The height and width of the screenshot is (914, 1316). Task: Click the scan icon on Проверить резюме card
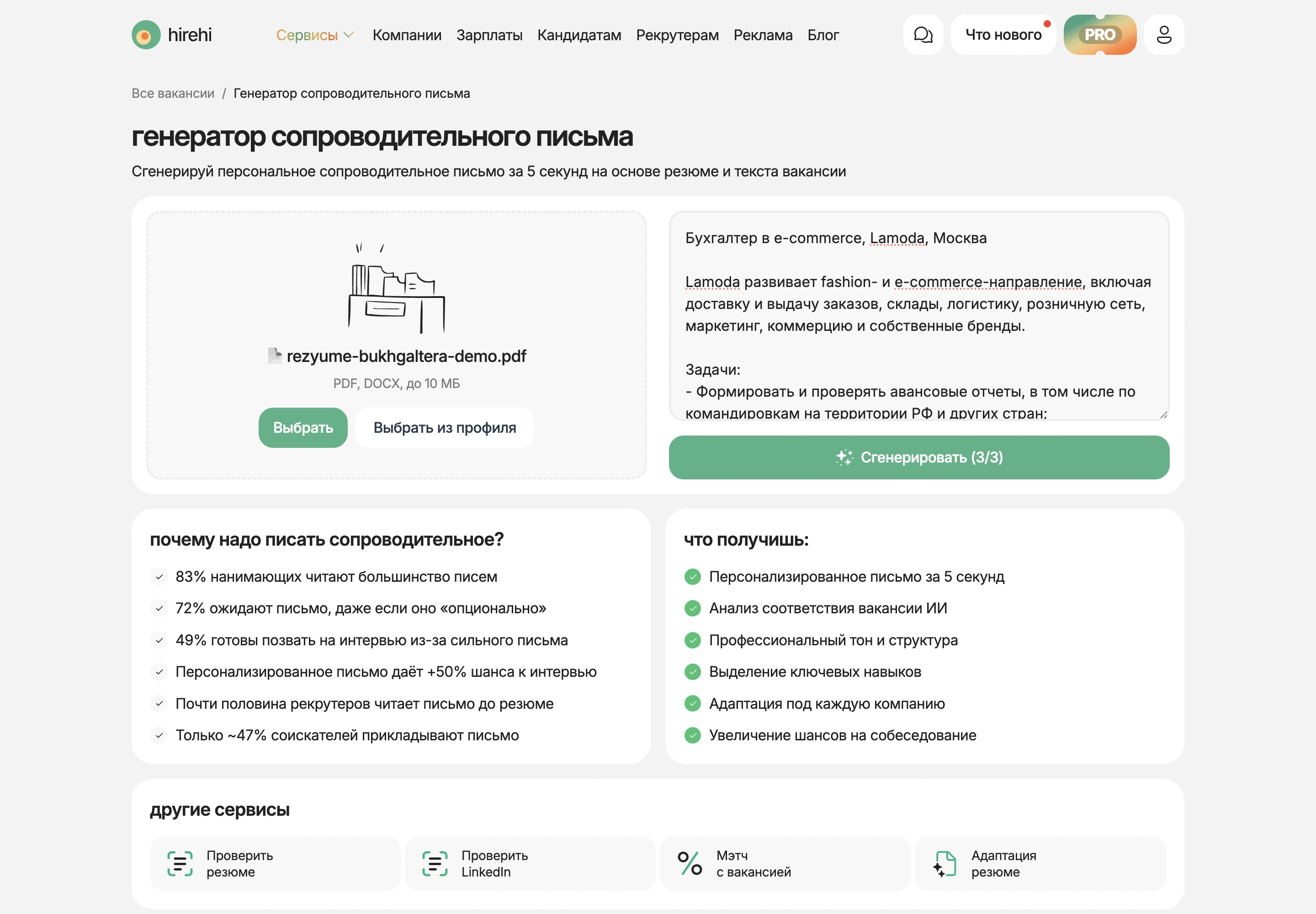[x=180, y=863]
